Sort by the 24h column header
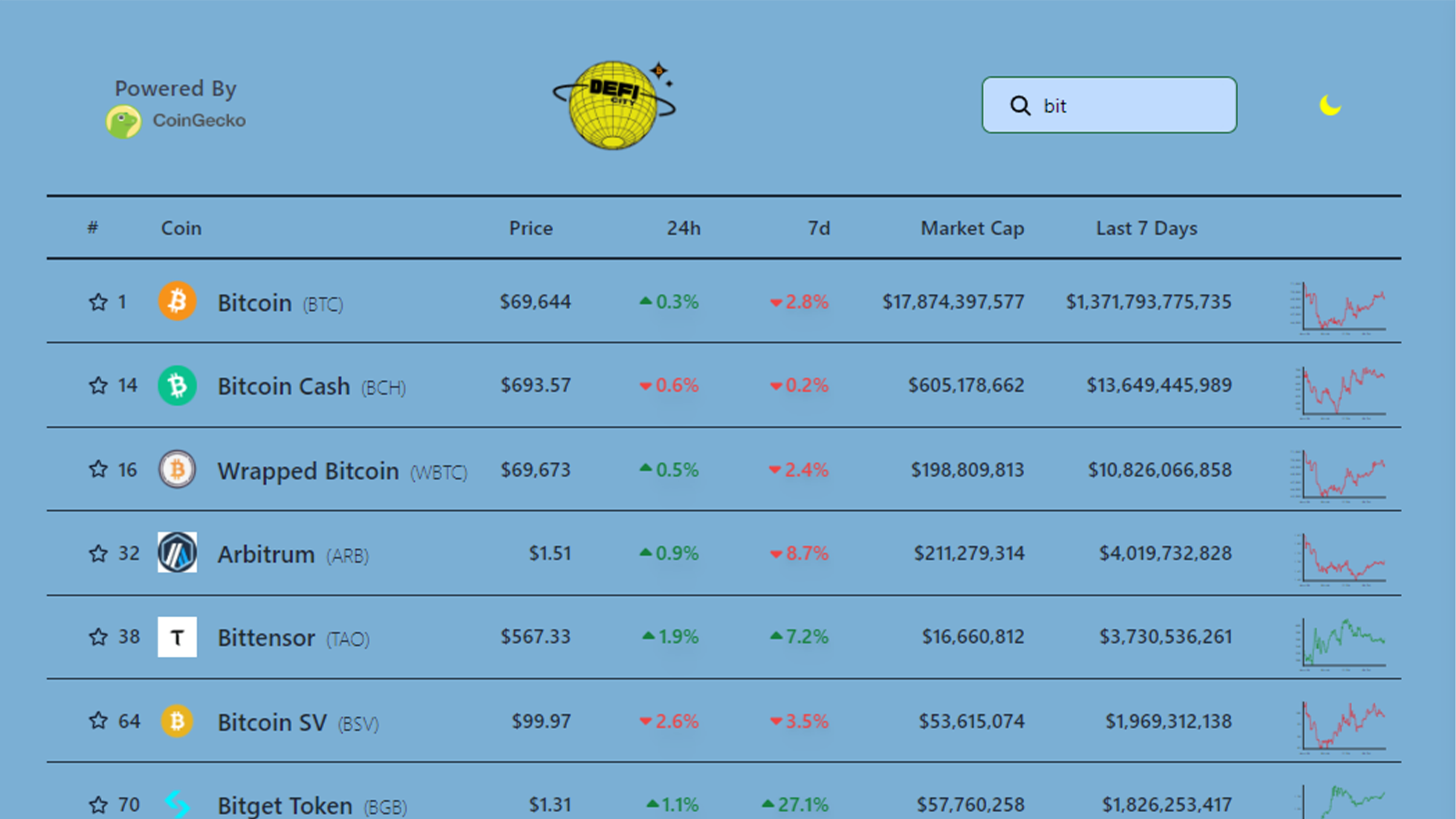This screenshot has width=1456, height=819. [x=684, y=228]
